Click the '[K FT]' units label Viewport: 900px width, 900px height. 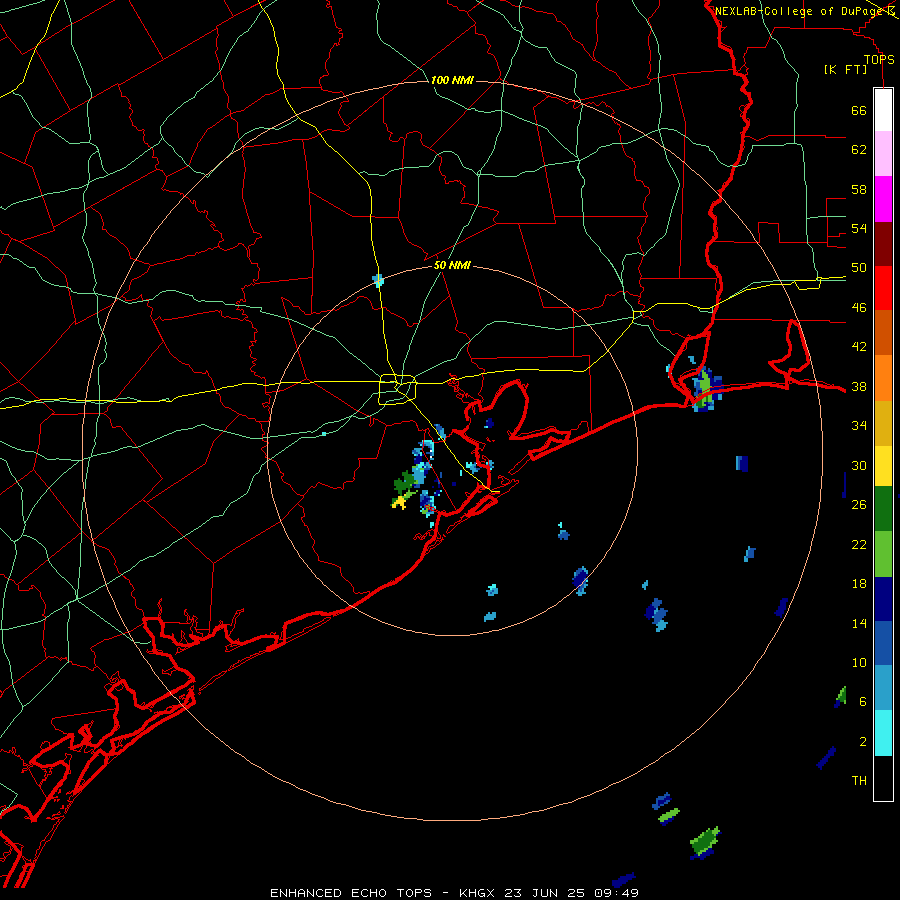[x=846, y=69]
